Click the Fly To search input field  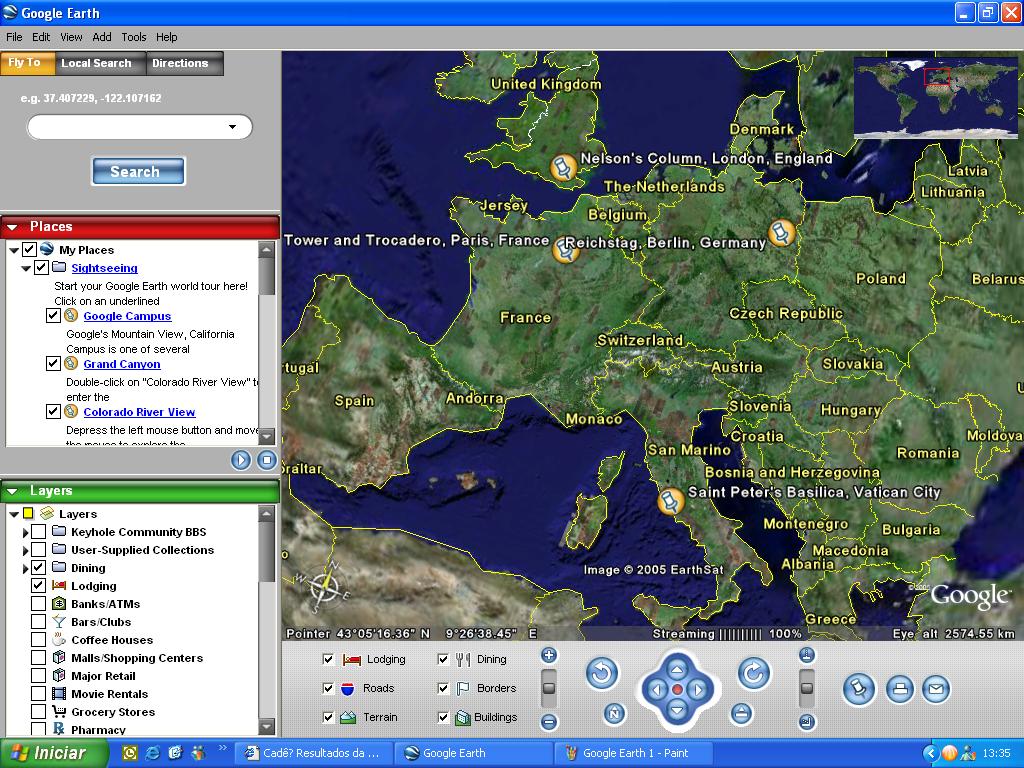click(x=139, y=127)
